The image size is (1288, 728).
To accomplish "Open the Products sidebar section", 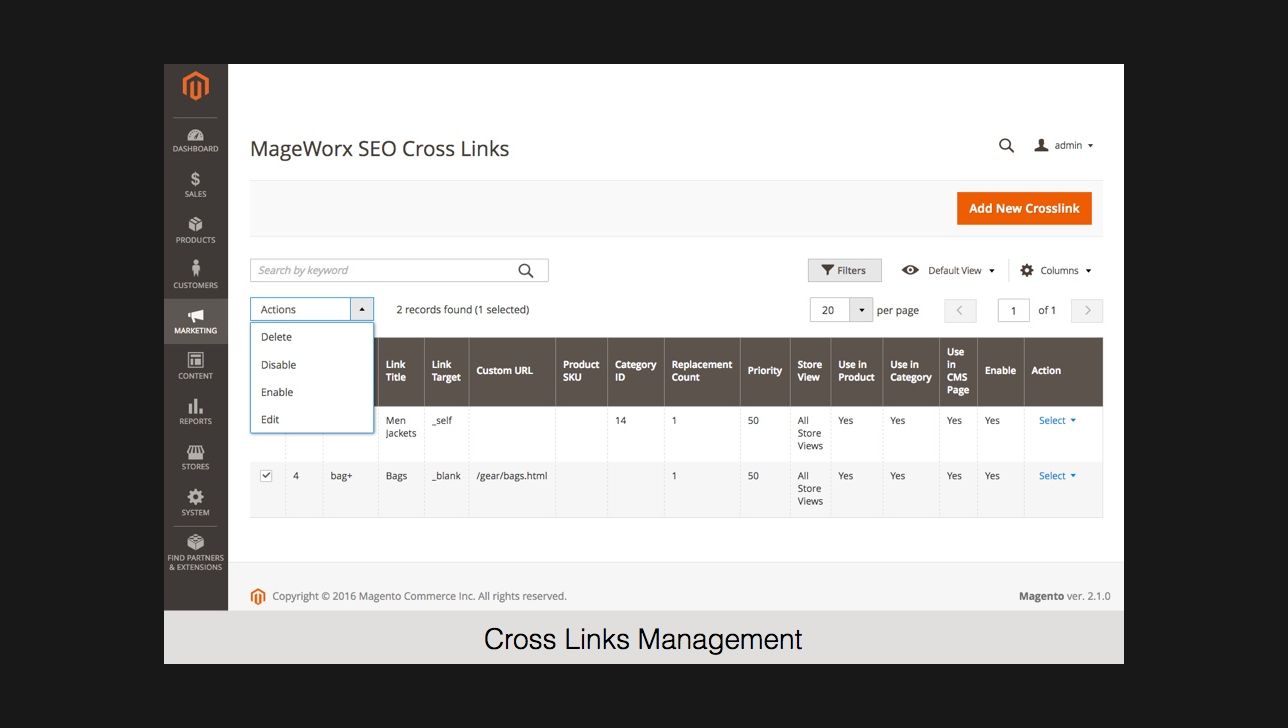I will click(x=196, y=231).
